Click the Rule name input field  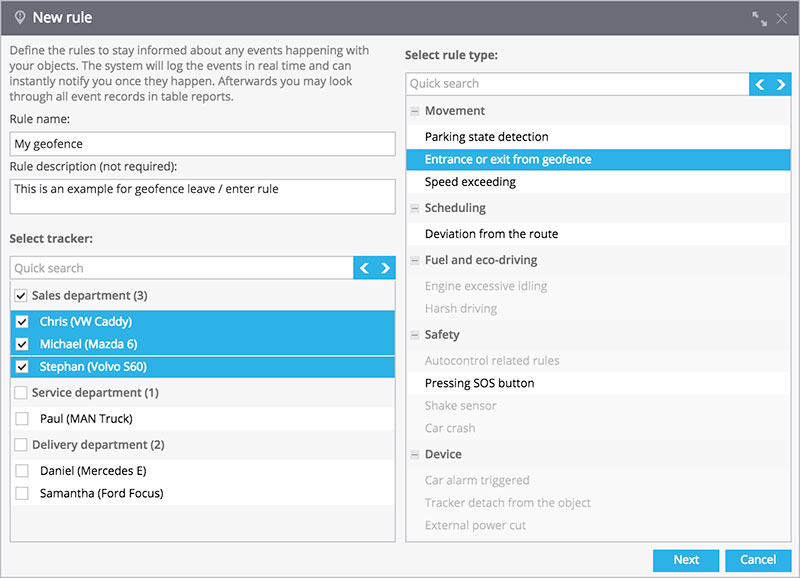[x=203, y=144]
